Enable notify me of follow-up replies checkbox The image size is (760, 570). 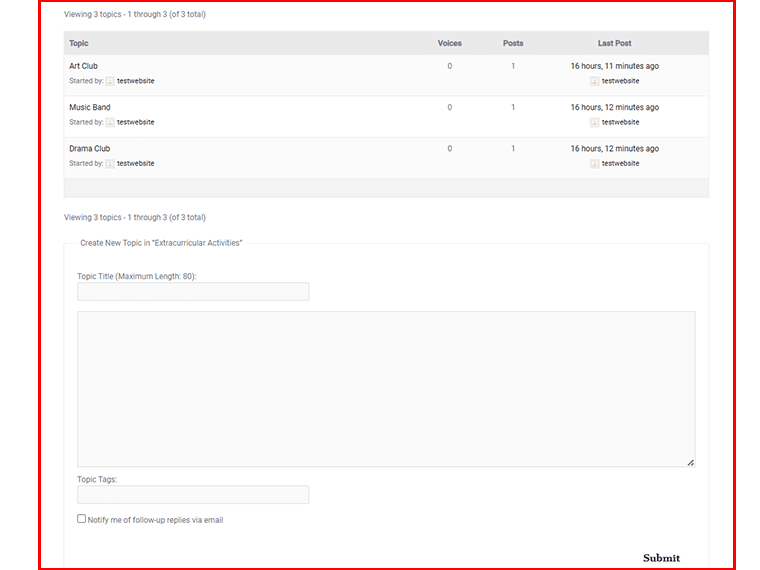(x=81, y=519)
